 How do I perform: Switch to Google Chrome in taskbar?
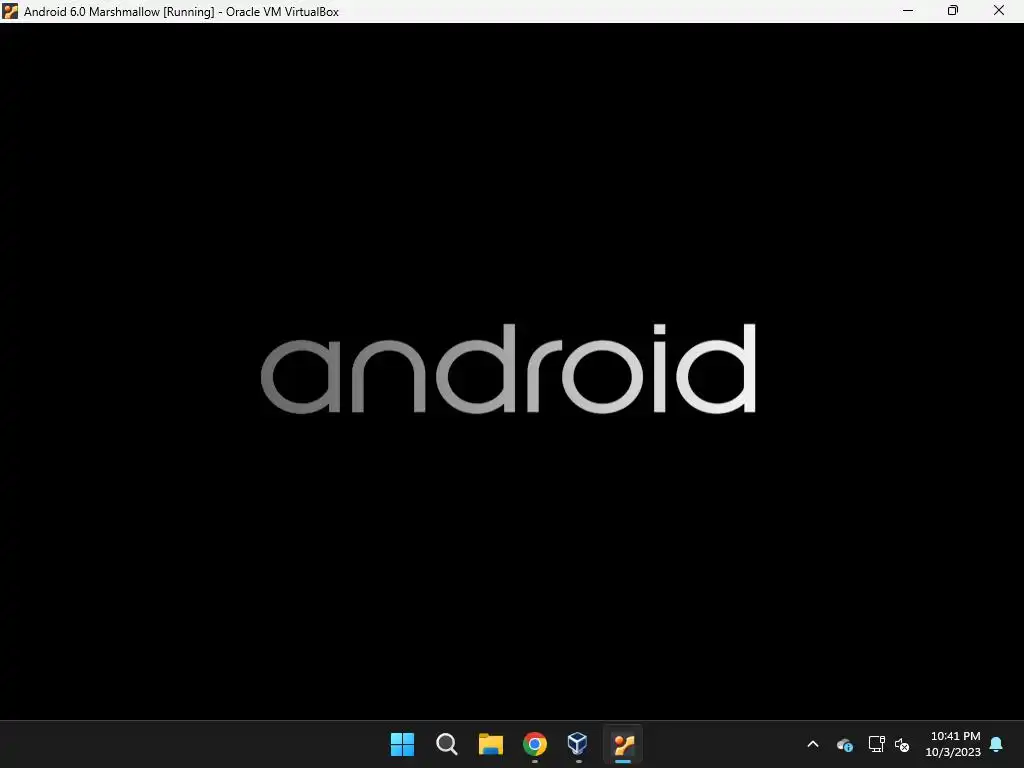point(535,744)
